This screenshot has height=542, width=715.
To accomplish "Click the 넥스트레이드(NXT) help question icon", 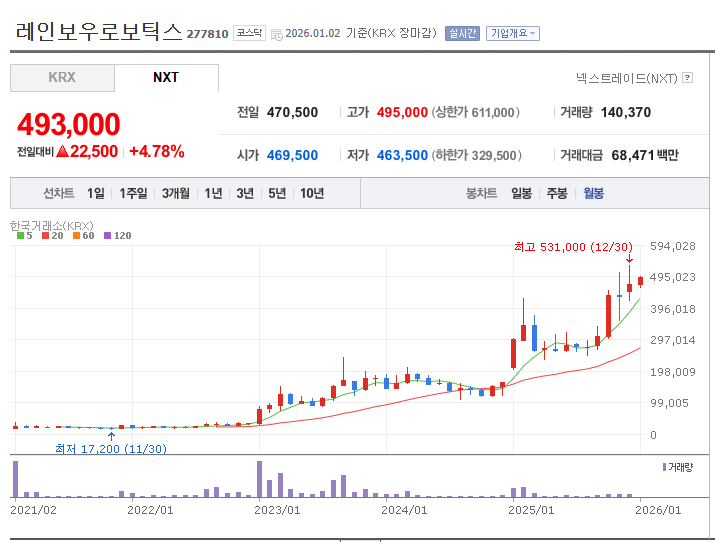I will 687,78.
